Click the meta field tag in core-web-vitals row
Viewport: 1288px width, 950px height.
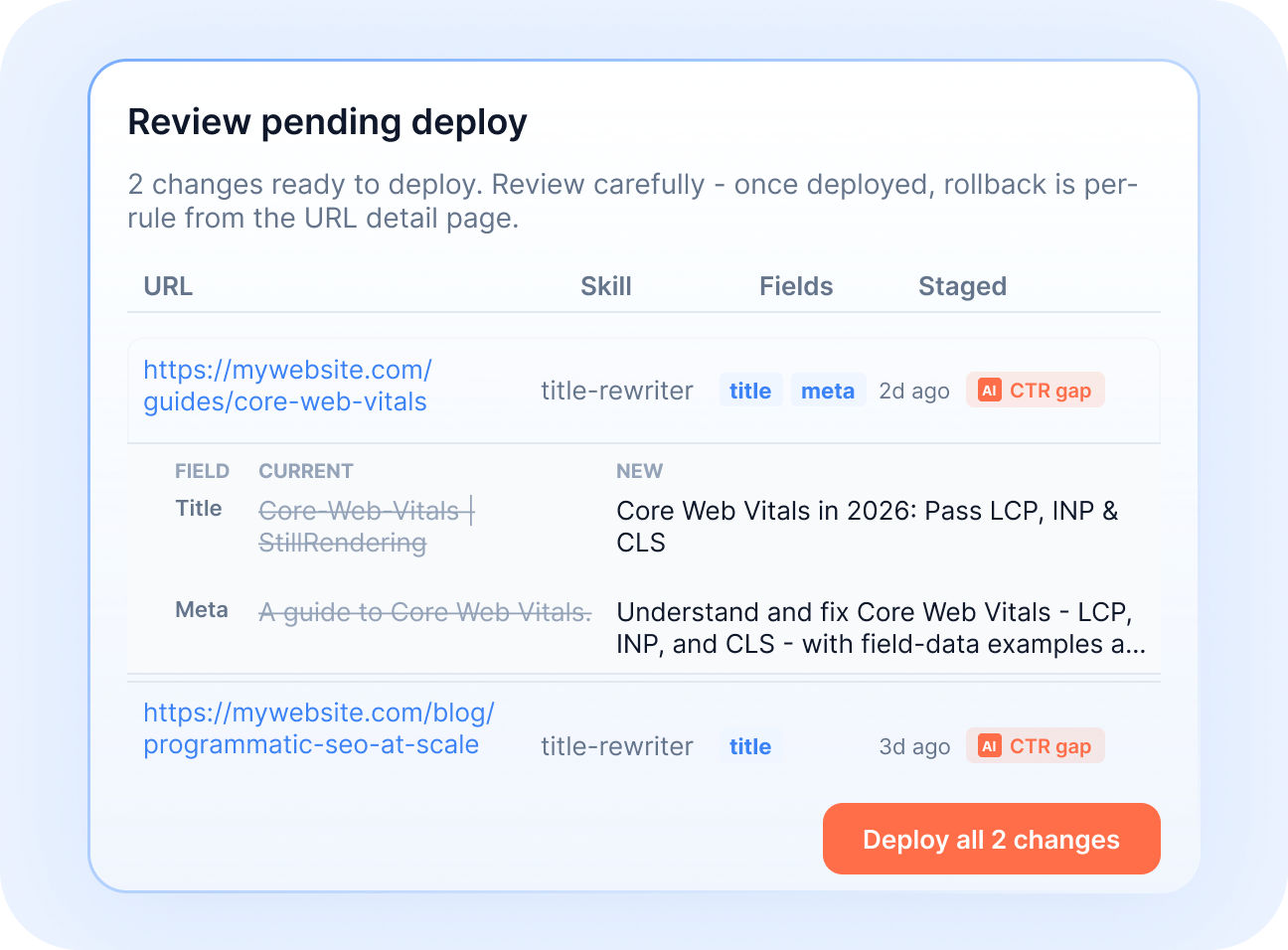pyautogui.click(x=828, y=391)
